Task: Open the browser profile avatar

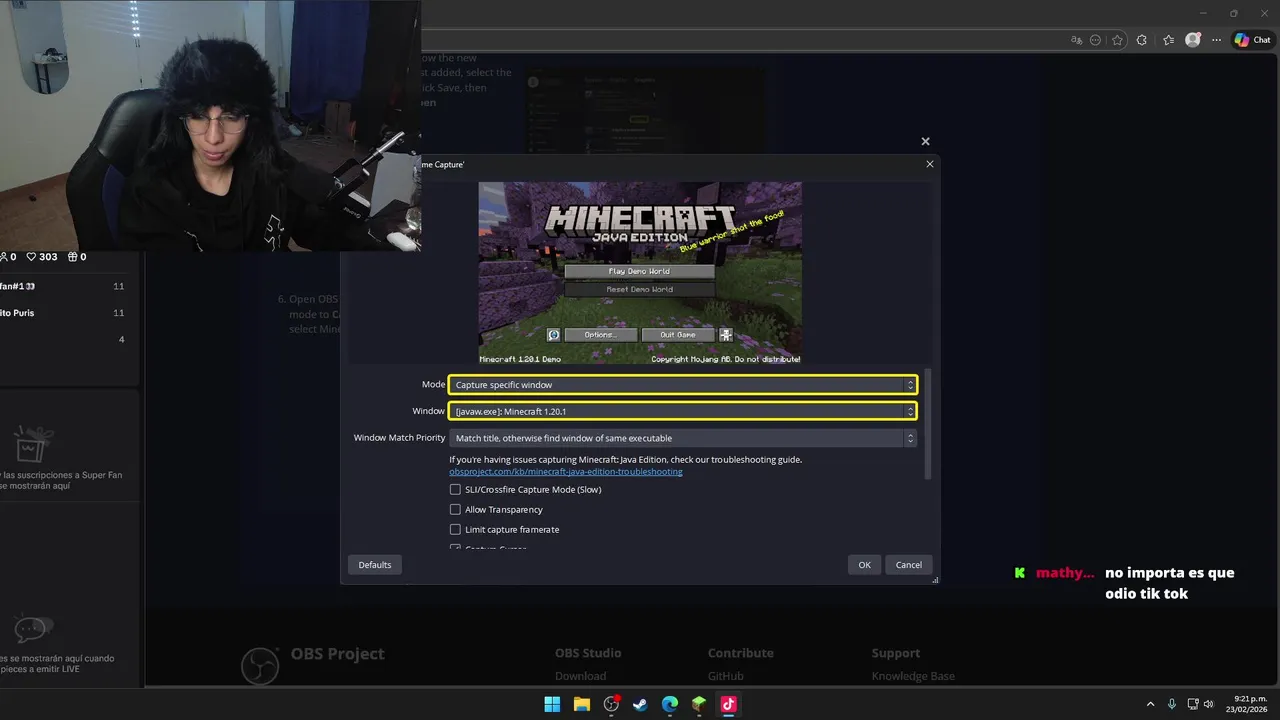Action: click(x=1192, y=40)
